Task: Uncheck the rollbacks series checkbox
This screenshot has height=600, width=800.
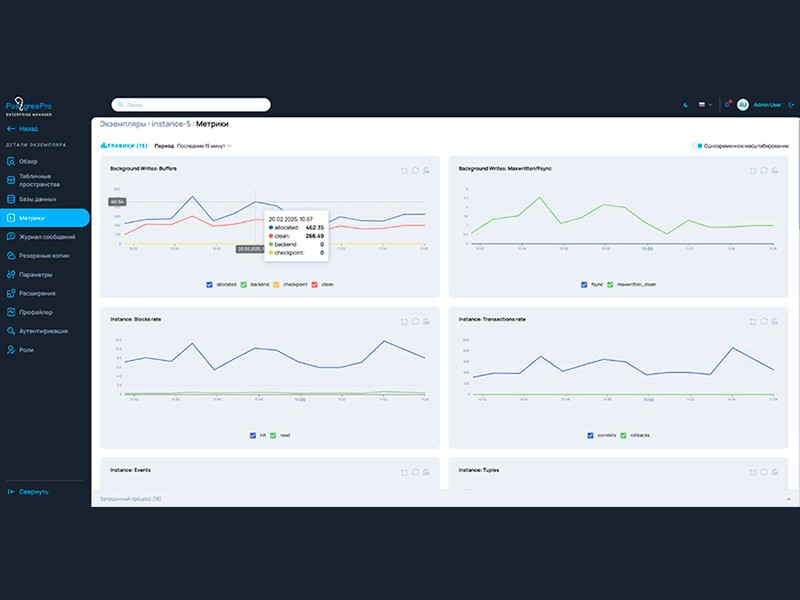Action: pyautogui.click(x=623, y=435)
